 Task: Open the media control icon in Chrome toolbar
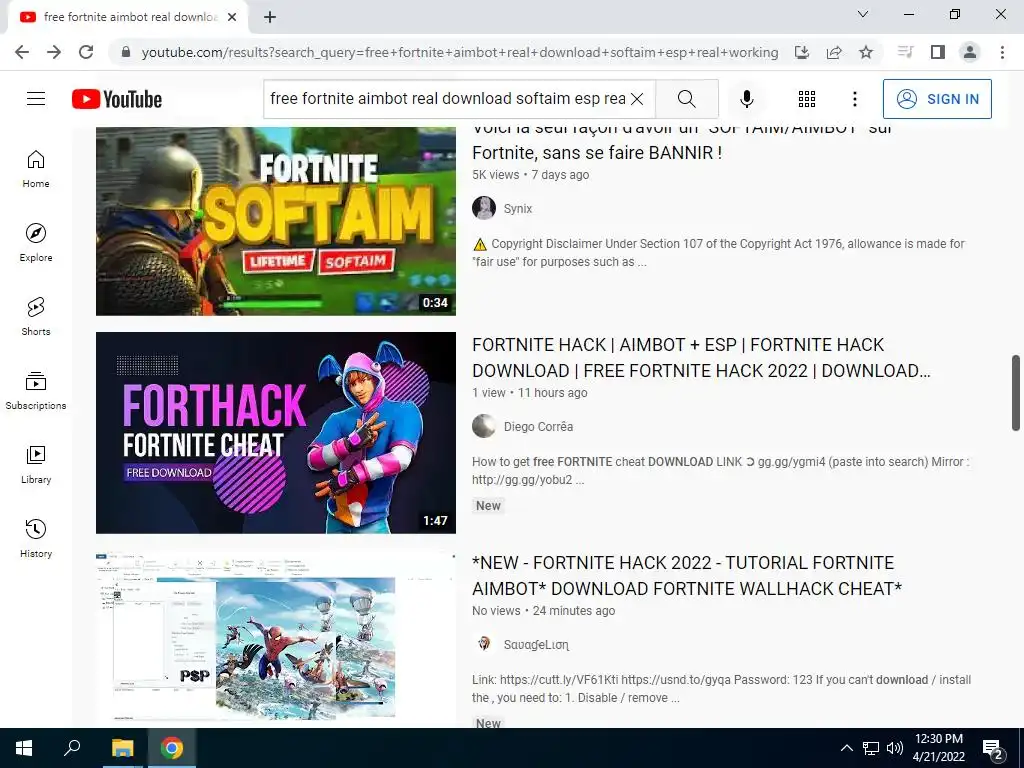pyautogui.click(x=905, y=52)
